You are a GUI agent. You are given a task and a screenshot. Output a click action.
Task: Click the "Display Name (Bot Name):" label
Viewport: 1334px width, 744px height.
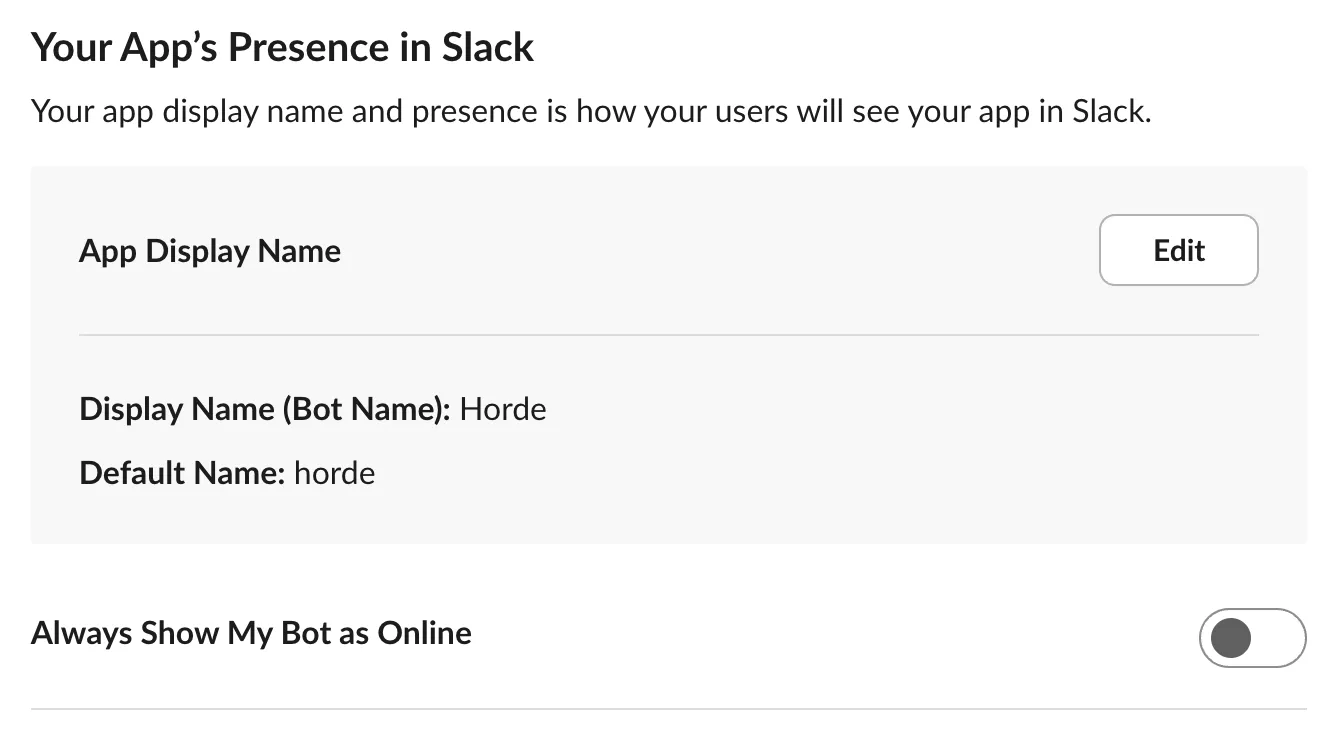[265, 409]
